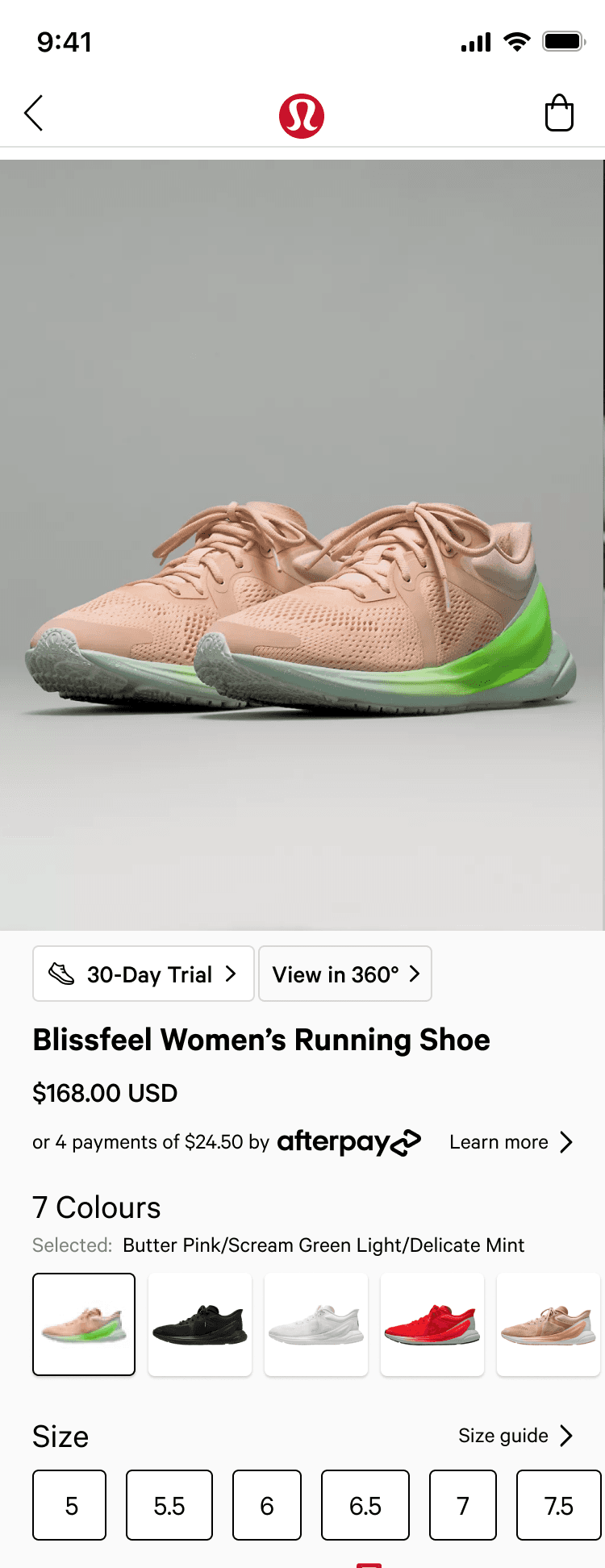Tap the battery status icon

[563, 42]
